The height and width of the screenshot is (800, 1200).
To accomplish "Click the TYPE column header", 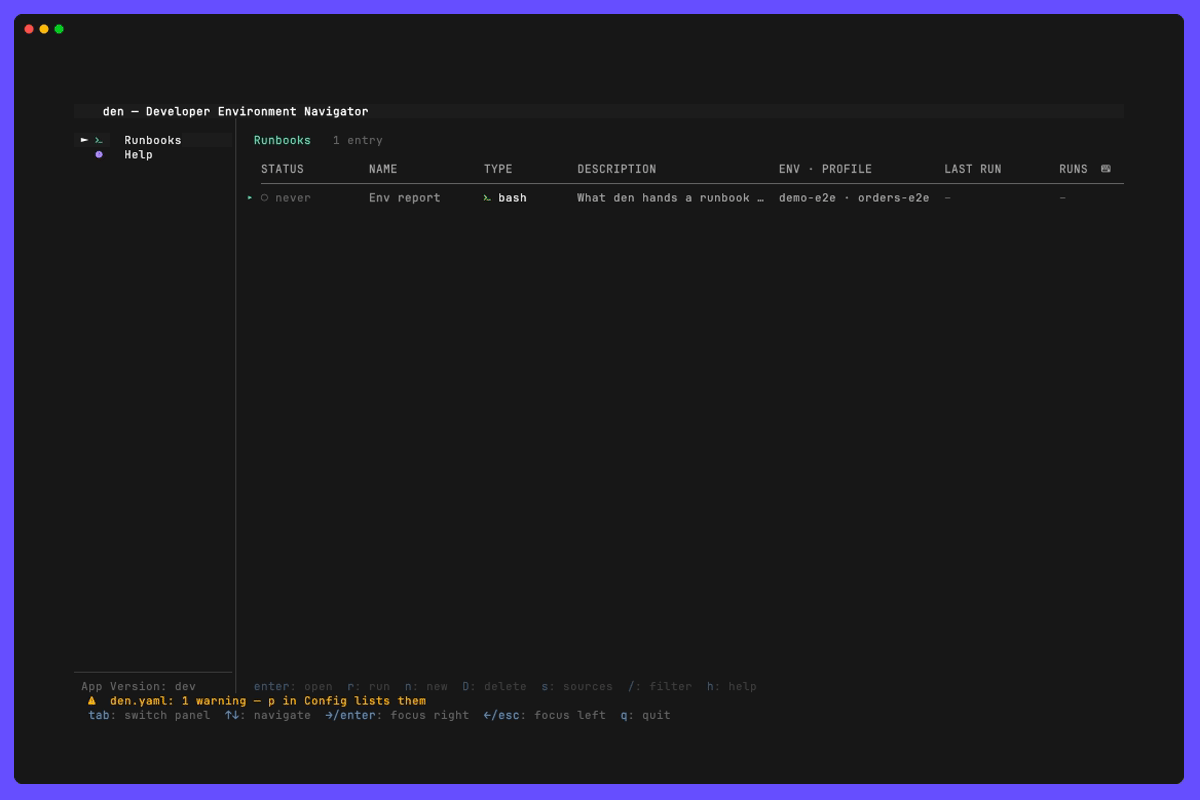I will tap(498, 169).
